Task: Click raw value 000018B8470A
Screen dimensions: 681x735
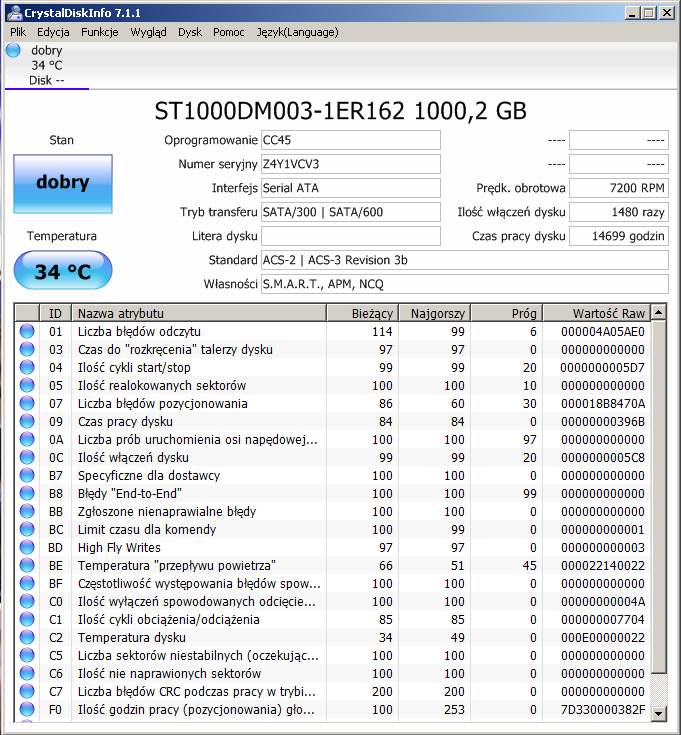Action: (x=603, y=404)
